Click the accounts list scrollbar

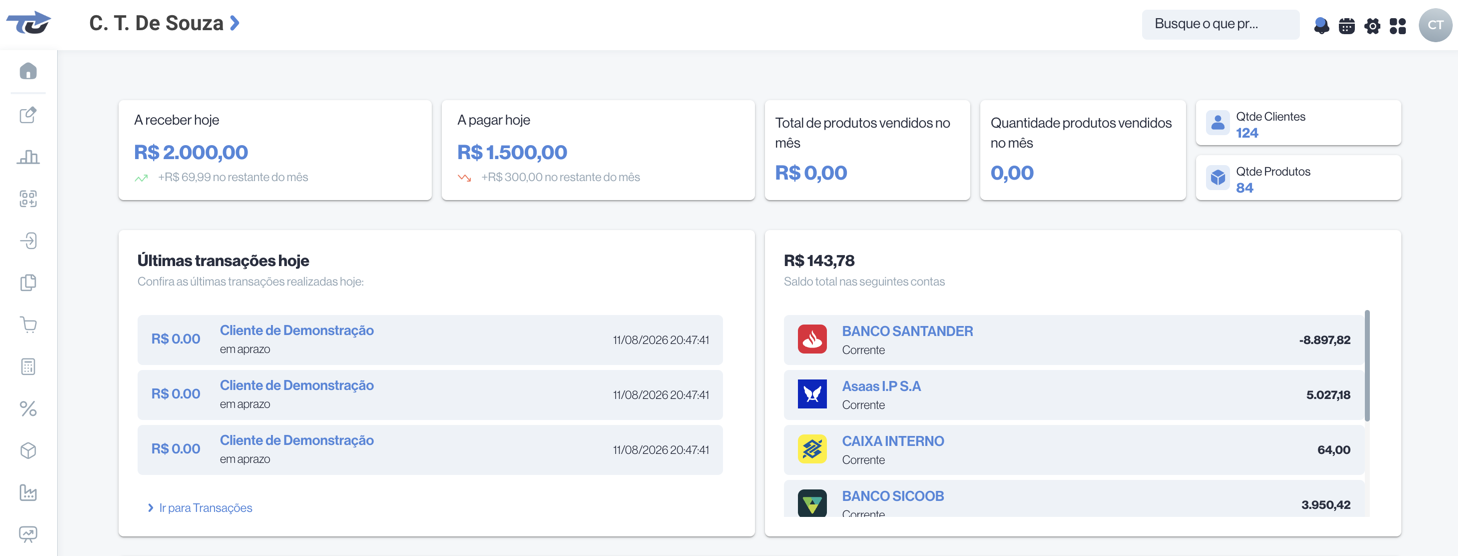point(1367,366)
